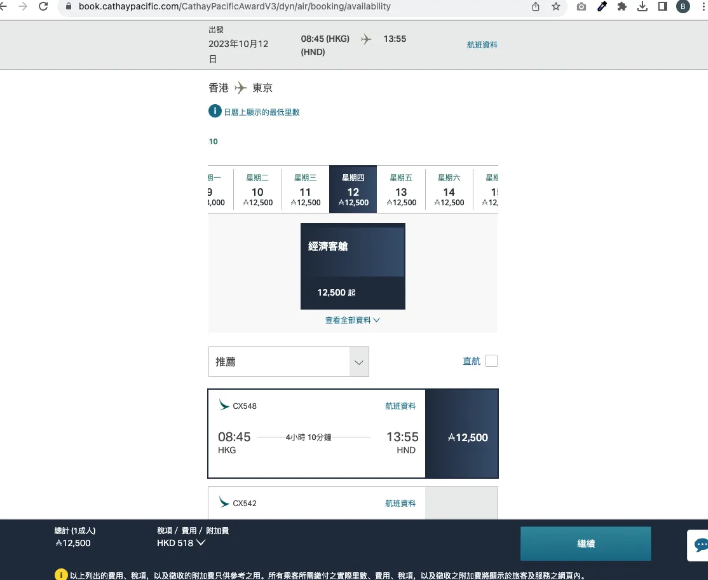Select the 經濟客艙 economy cabin card
The height and width of the screenshot is (580, 708).
(x=353, y=266)
